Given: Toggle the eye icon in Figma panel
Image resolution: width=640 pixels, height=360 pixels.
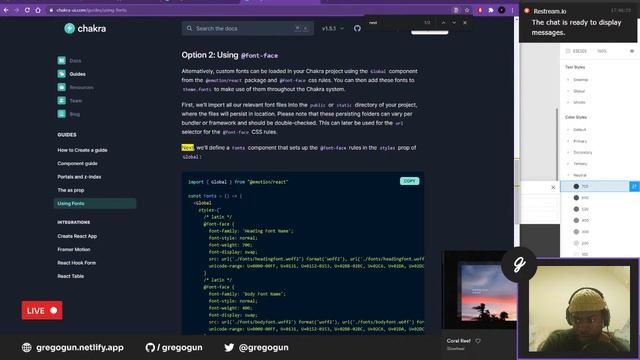Looking at the screenshot, I should click(x=632, y=51).
